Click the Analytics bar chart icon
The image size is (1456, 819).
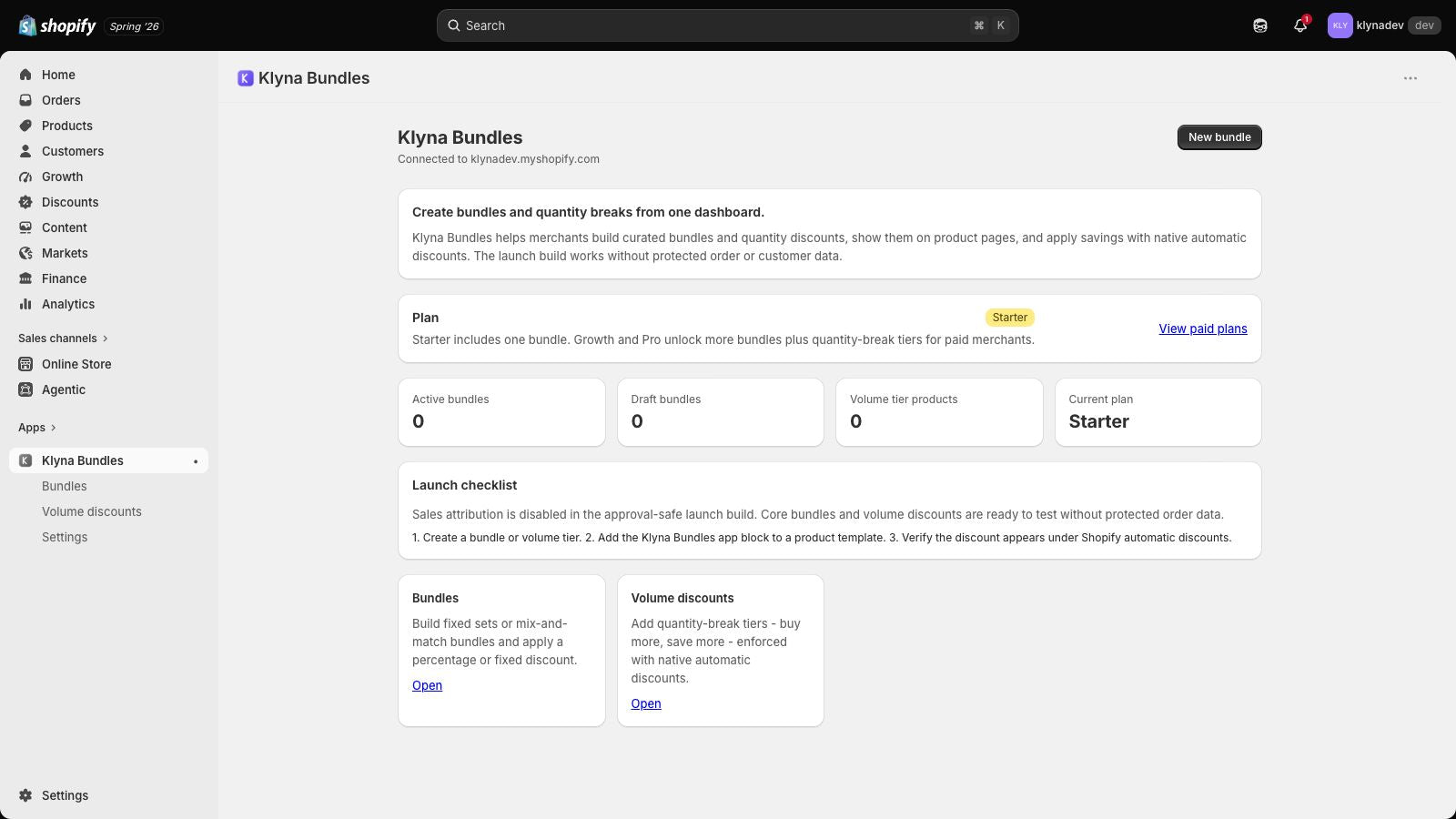25,304
